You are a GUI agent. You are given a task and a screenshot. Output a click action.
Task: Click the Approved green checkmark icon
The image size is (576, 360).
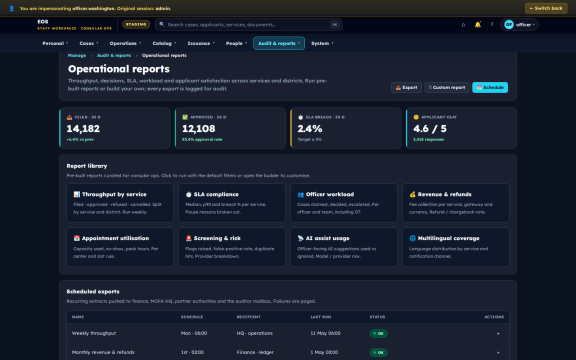pos(185,117)
